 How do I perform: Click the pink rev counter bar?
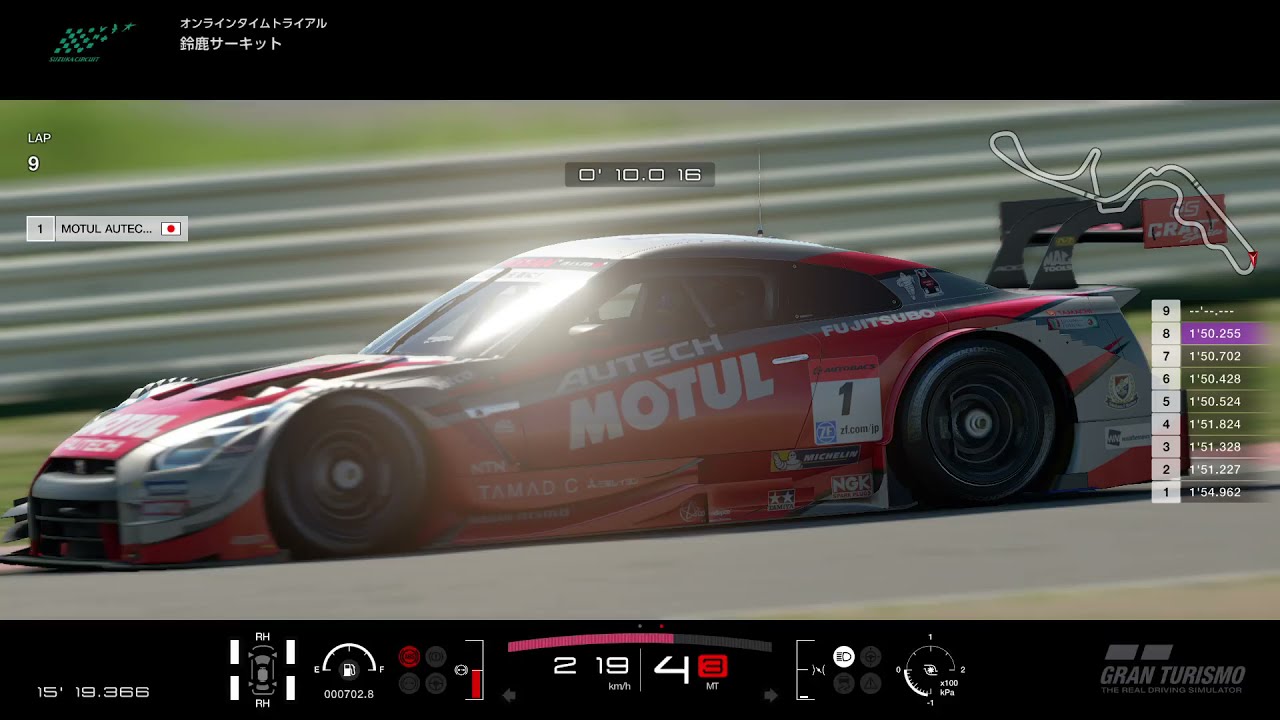point(591,641)
